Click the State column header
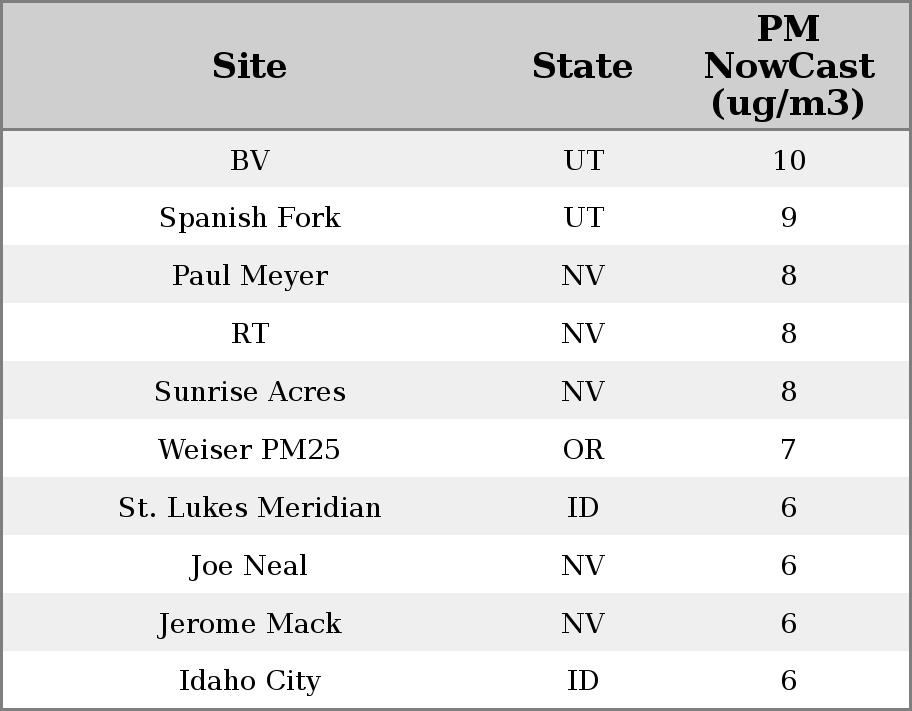Image resolution: width=912 pixels, height=711 pixels. click(582, 67)
